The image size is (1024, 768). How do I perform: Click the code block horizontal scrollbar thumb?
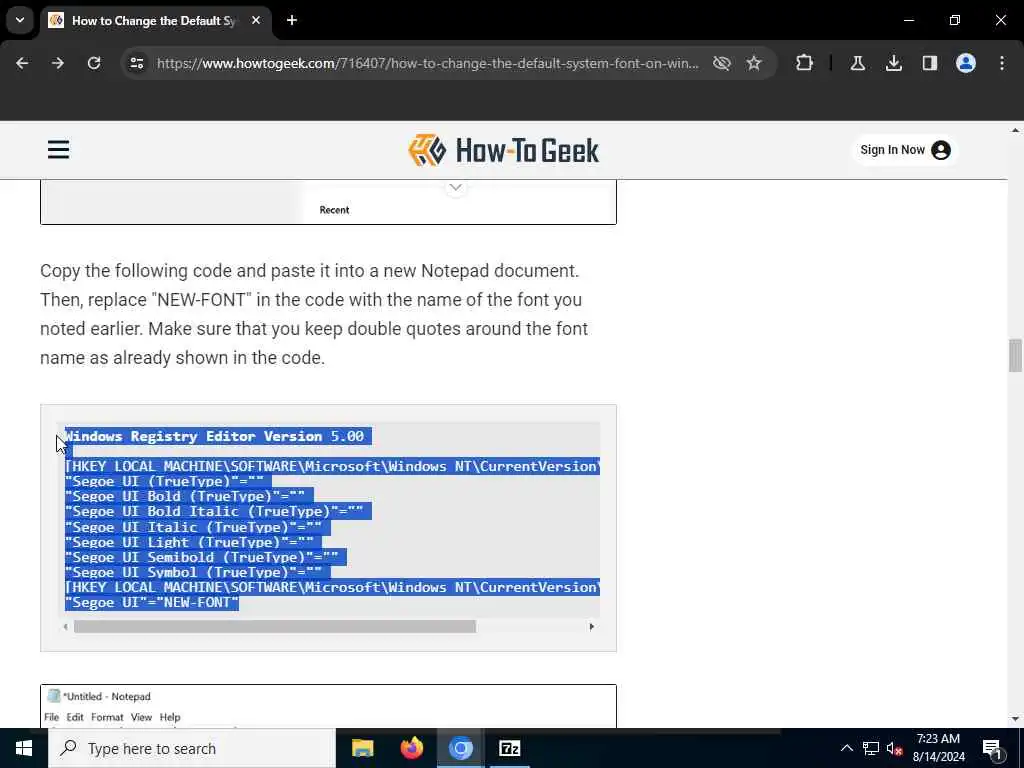[x=275, y=626]
